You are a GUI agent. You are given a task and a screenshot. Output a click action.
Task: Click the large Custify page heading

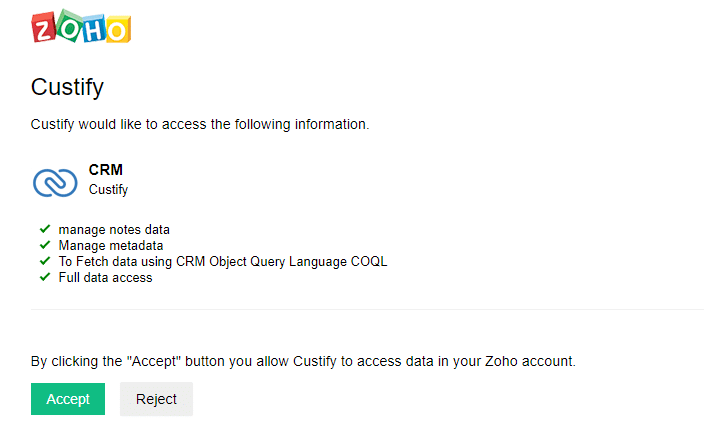[x=67, y=87]
